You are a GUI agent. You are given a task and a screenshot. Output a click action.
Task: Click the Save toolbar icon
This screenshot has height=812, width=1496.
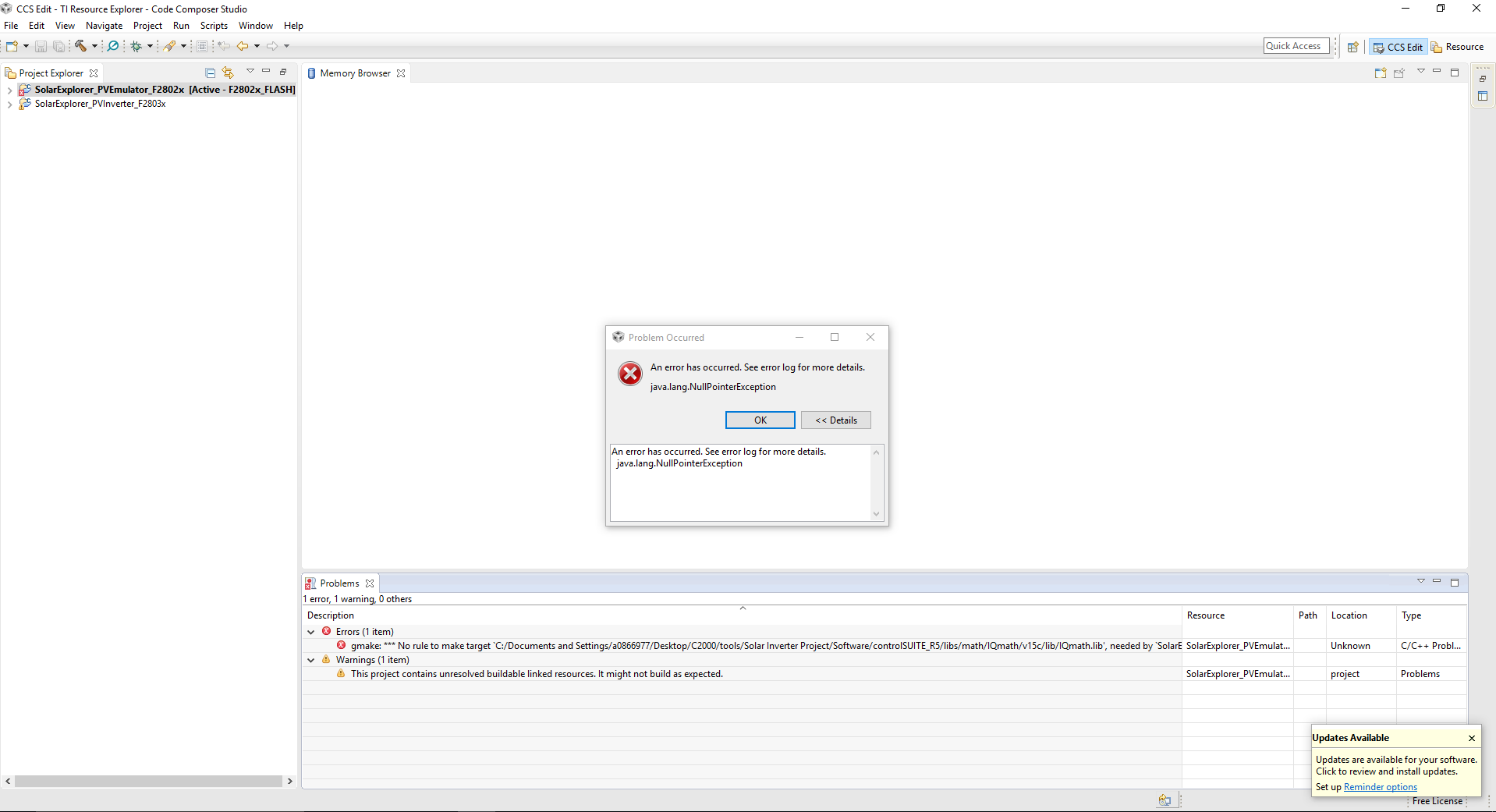tap(41, 46)
